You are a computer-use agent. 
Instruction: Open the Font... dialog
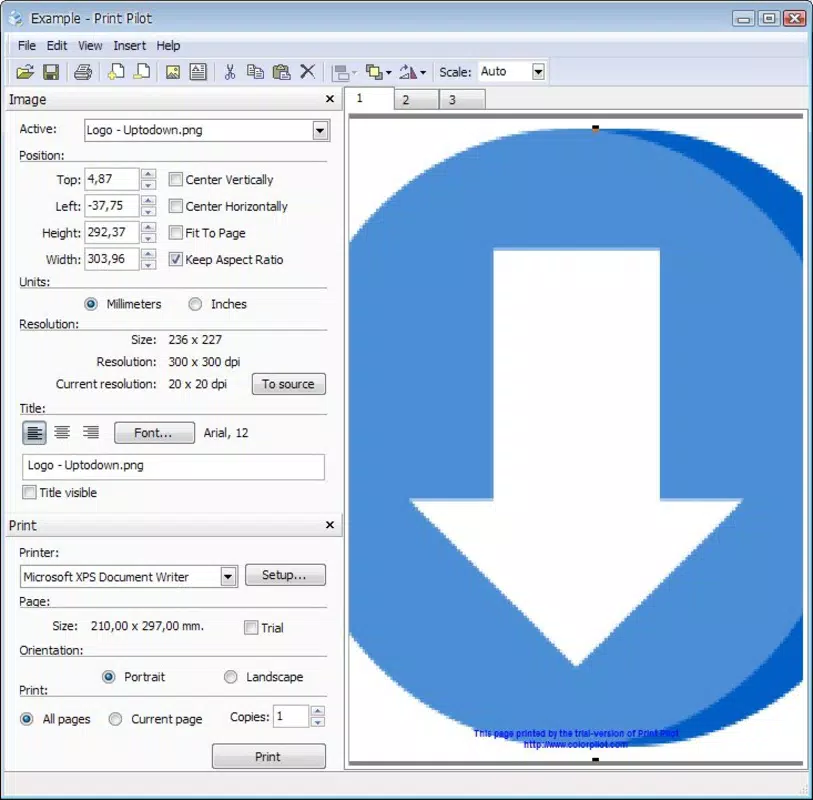click(x=155, y=432)
